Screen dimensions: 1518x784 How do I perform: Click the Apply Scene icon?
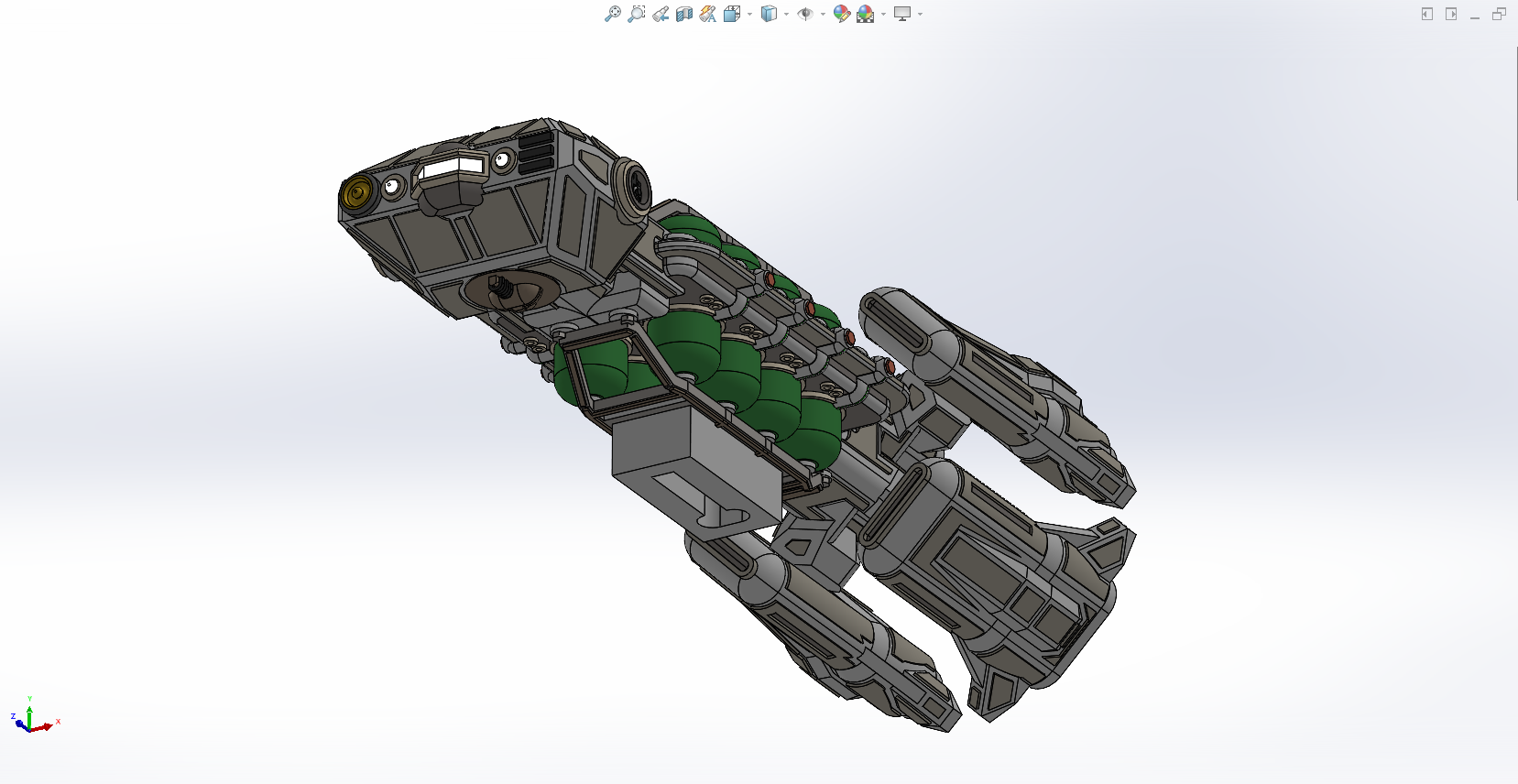coord(866,14)
